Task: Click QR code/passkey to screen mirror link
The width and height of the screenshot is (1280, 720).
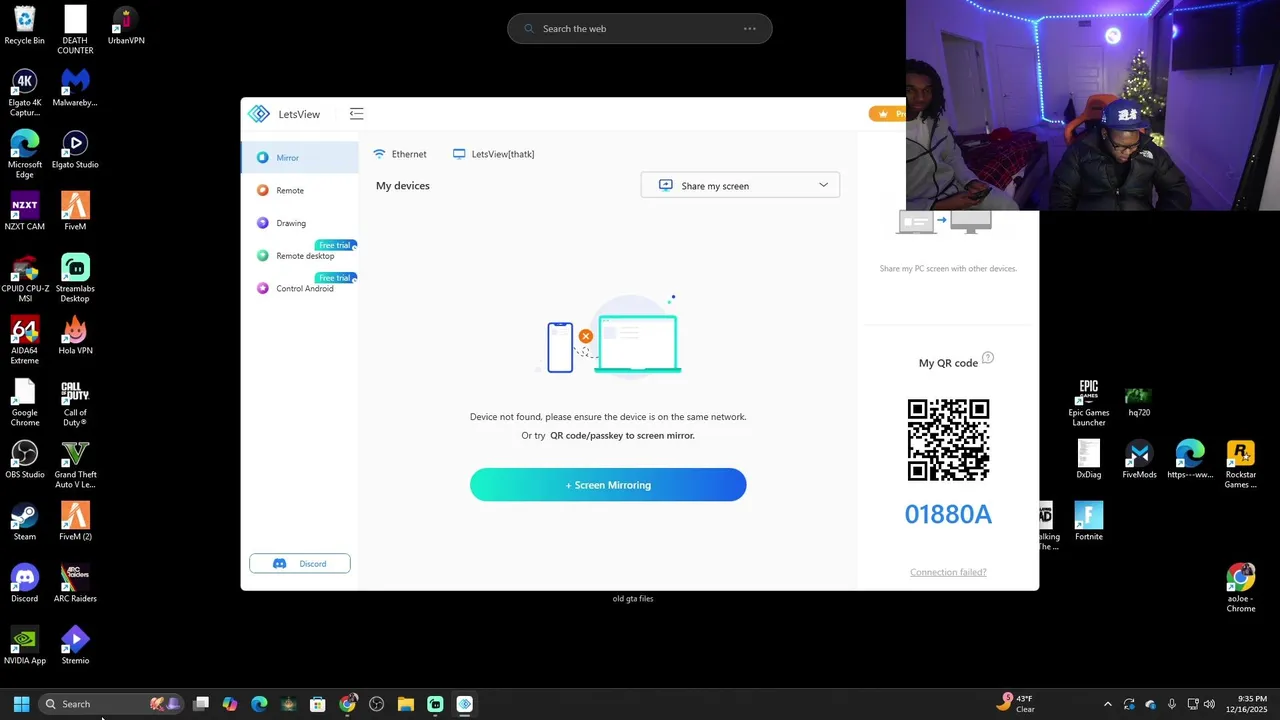Action: pyautogui.click(x=622, y=436)
